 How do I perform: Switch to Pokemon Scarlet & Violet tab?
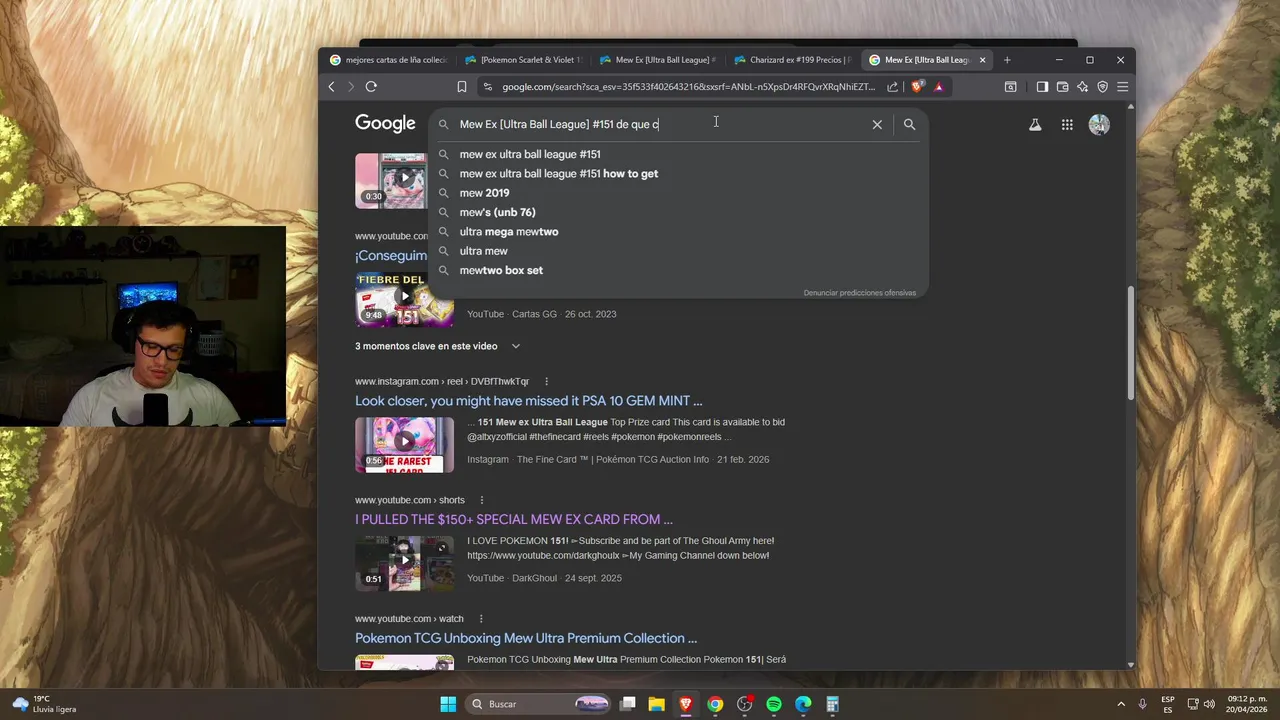tap(523, 60)
